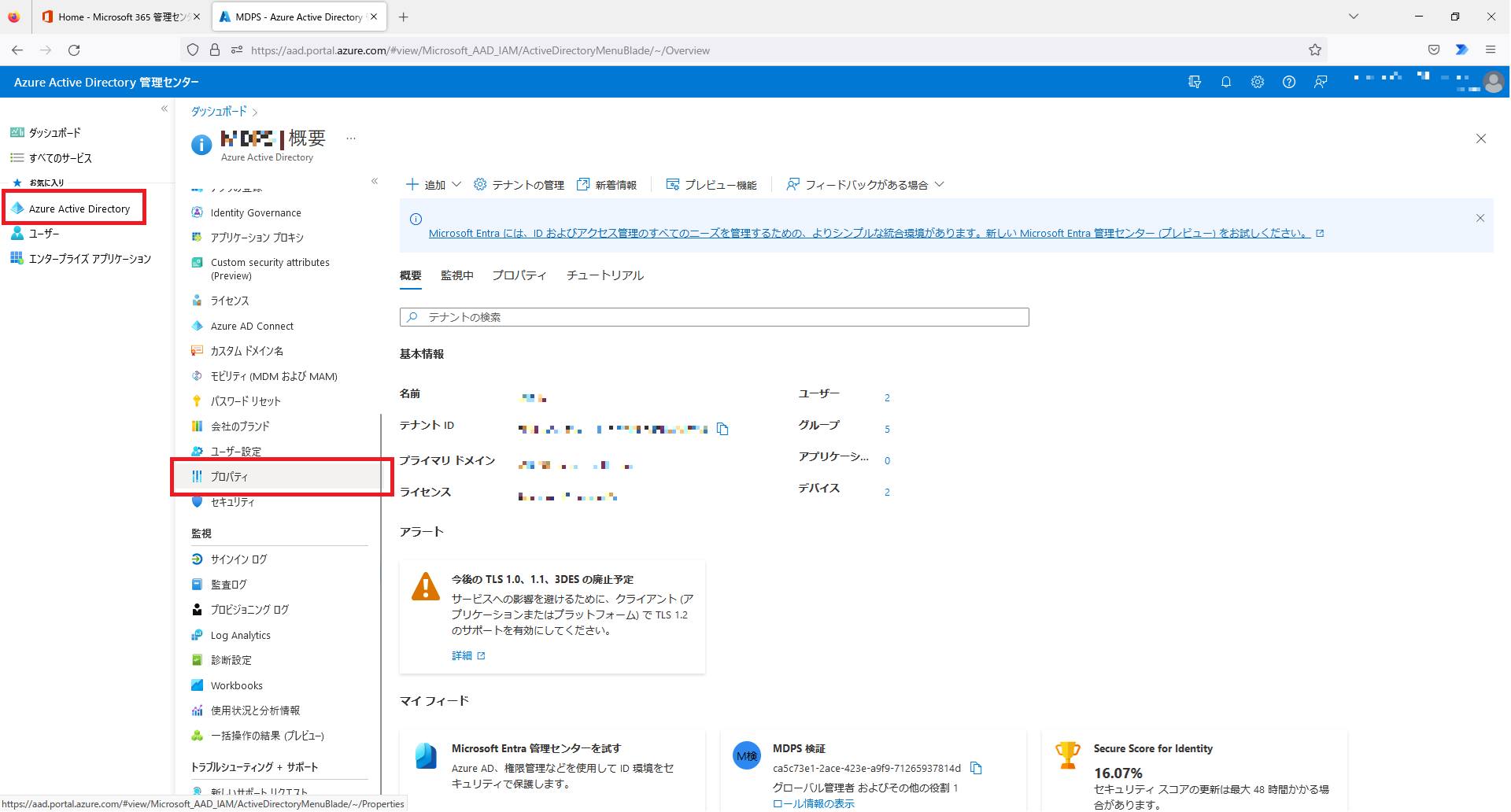1511x812 pixels.
Task: Click ダッシュボード breadcrumb link
Action: click(x=219, y=111)
